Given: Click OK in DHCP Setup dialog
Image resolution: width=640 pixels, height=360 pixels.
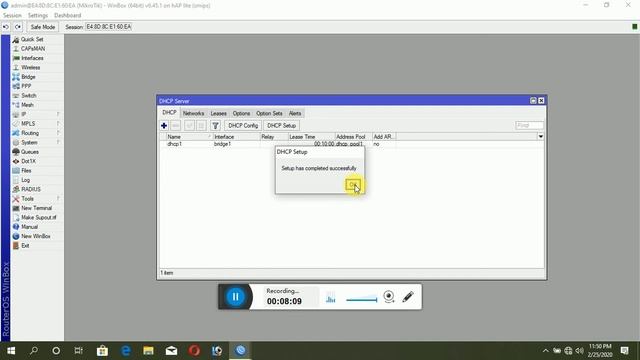Looking at the screenshot, I should (353, 185).
